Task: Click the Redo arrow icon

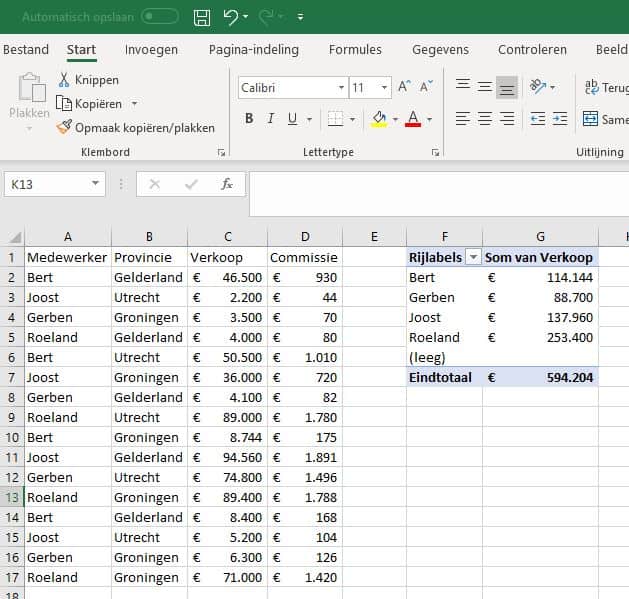Action: pyautogui.click(x=266, y=17)
